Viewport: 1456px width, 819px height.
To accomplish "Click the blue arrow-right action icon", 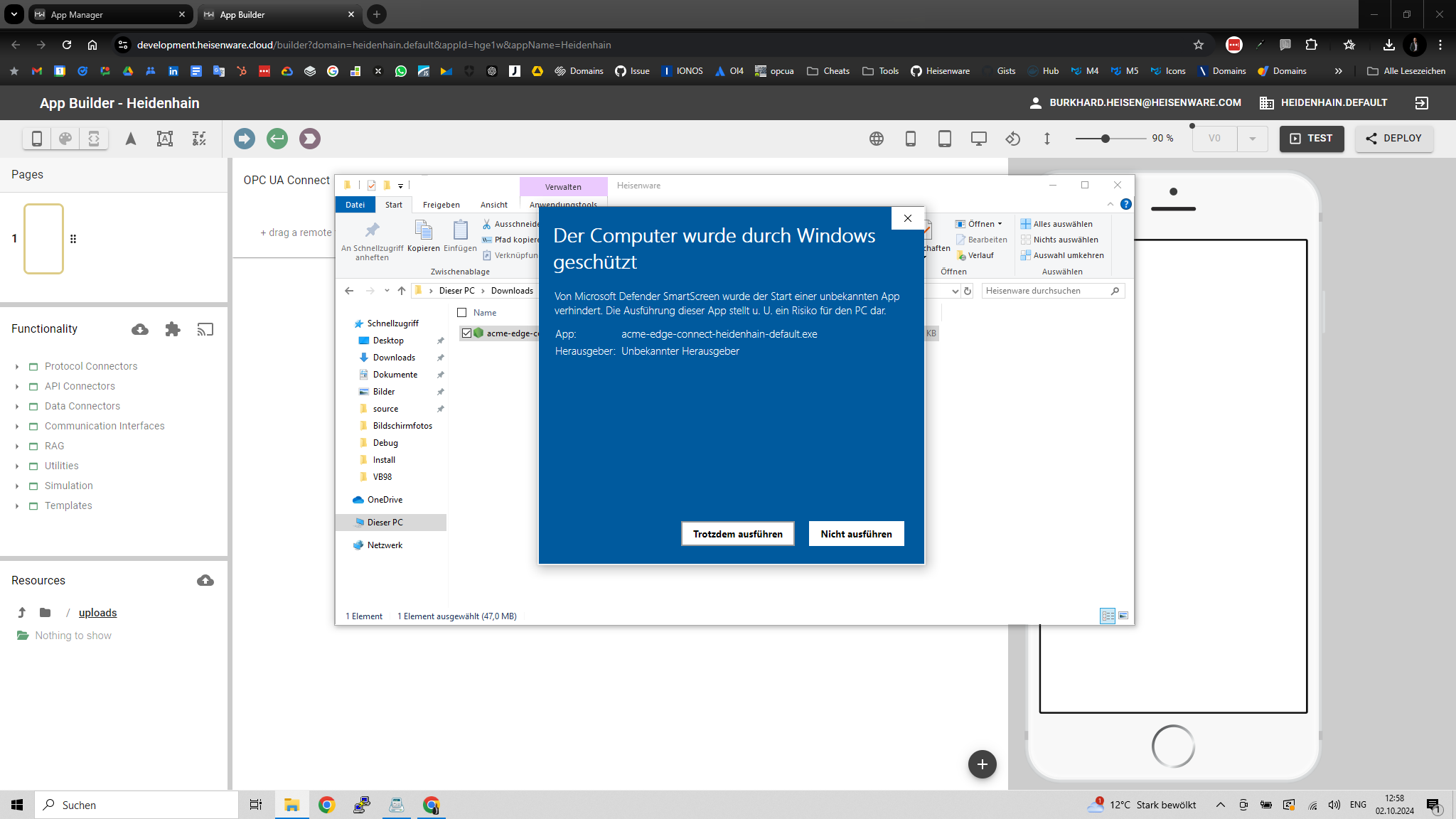I will click(x=245, y=139).
